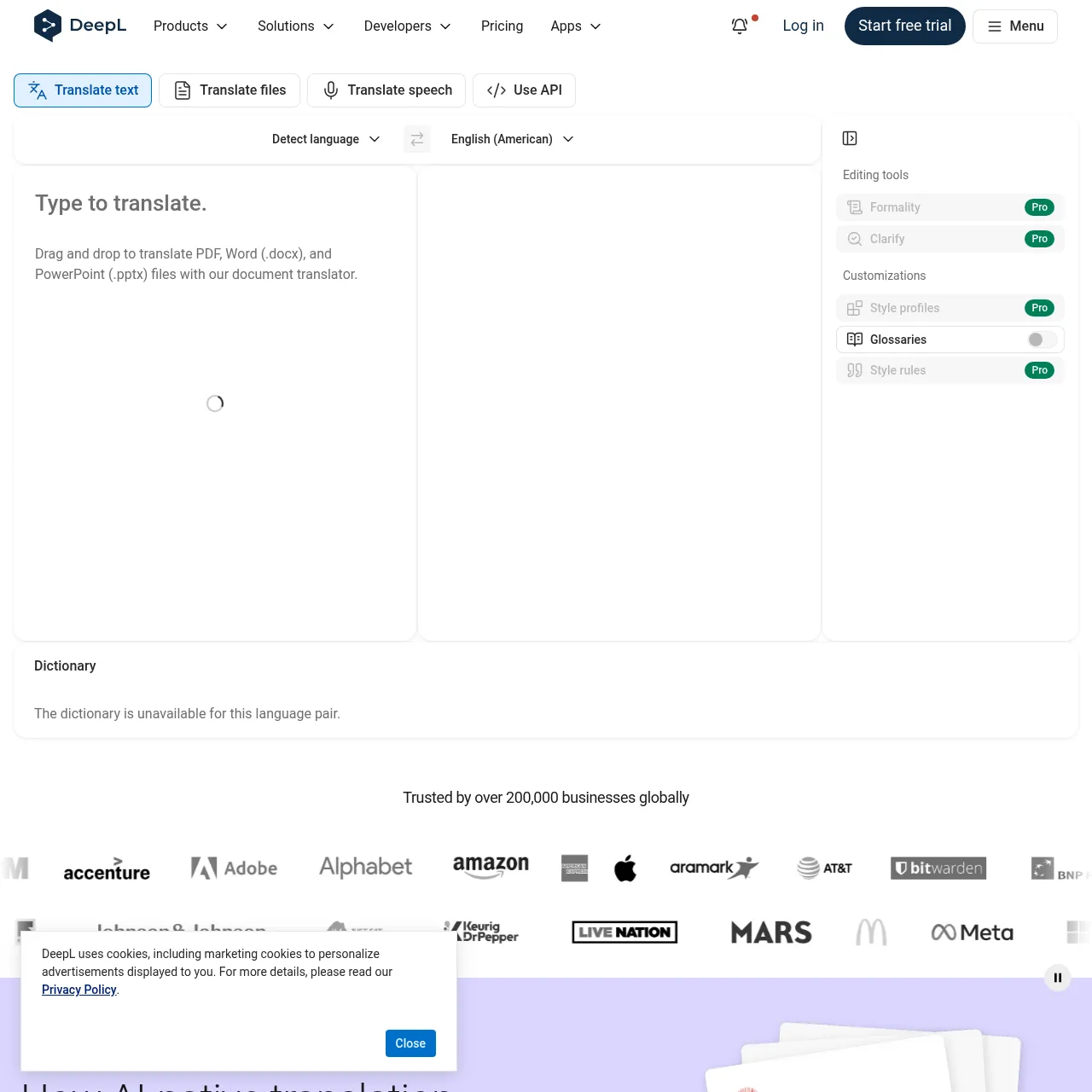1092x1092 pixels.
Task: Click the Accenture logo
Action: [x=107, y=868]
